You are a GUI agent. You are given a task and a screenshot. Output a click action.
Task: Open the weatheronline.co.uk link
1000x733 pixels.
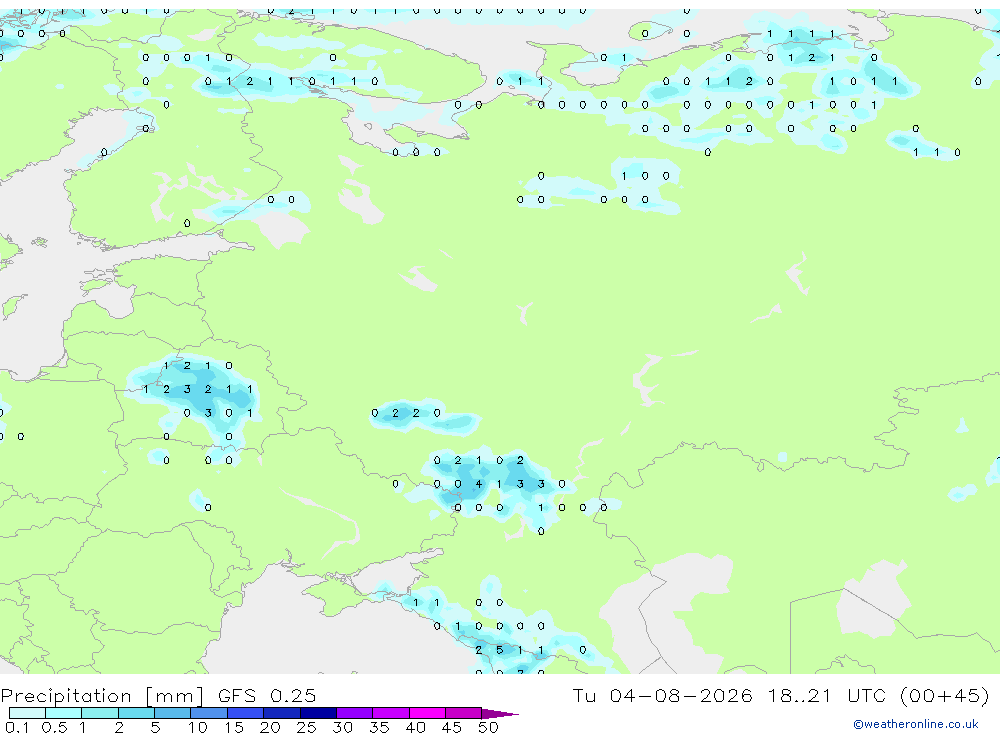click(916, 724)
